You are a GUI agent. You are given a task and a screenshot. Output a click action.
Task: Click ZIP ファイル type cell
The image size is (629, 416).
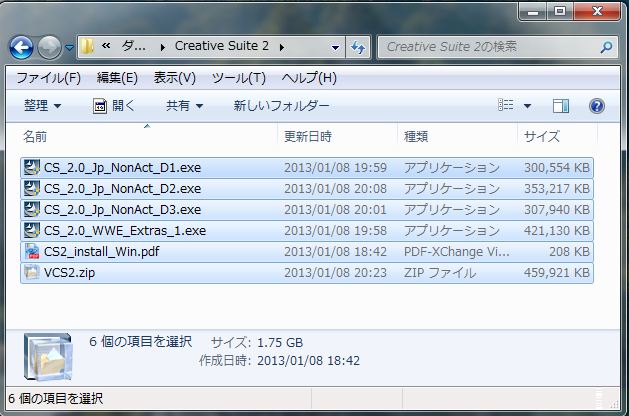tap(440, 273)
